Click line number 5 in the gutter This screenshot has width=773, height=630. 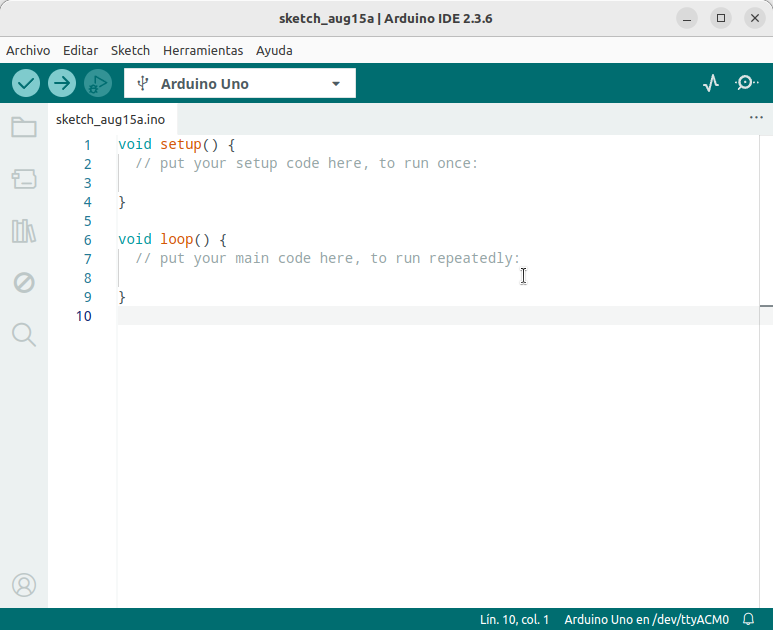tap(88, 221)
